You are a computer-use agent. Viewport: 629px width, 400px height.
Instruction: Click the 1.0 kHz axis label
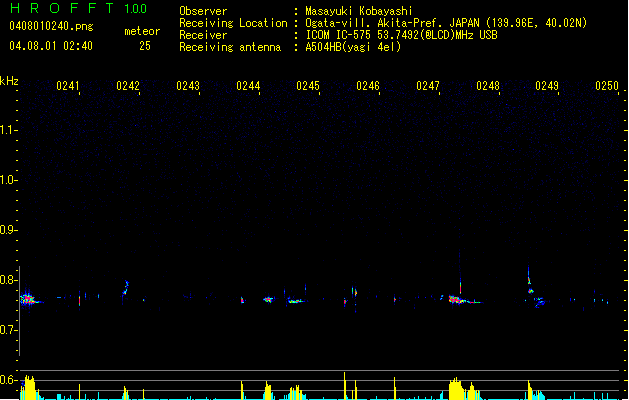pyautogui.click(x=8, y=180)
